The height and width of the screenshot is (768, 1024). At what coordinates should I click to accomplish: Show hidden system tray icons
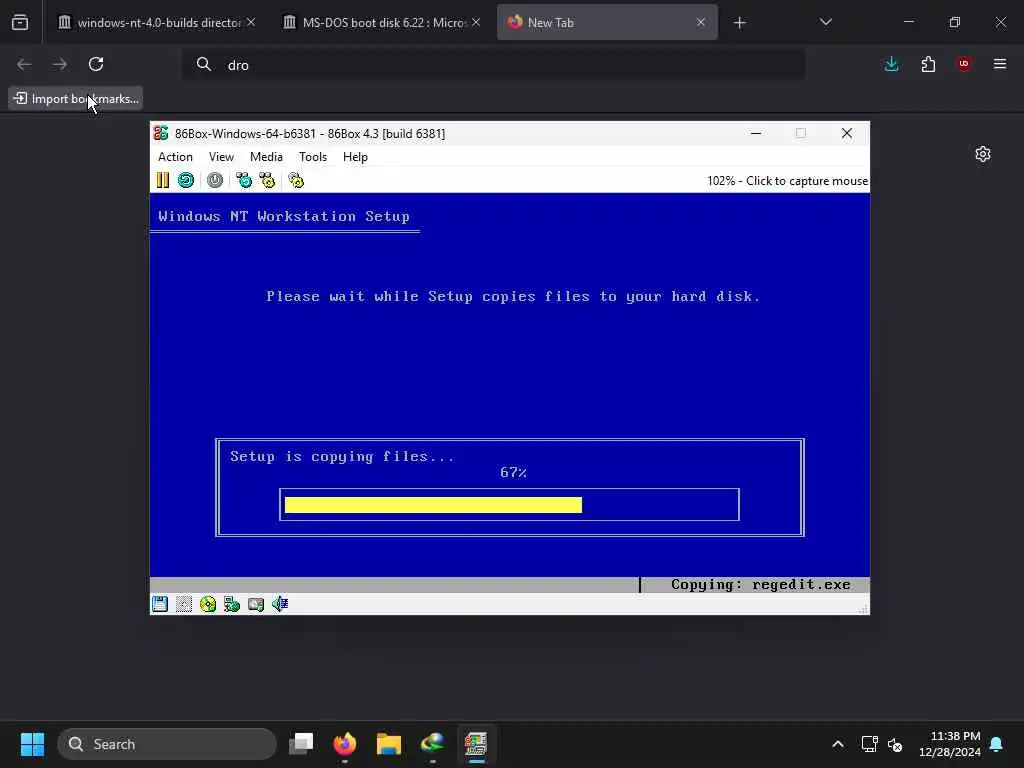pyautogui.click(x=838, y=744)
